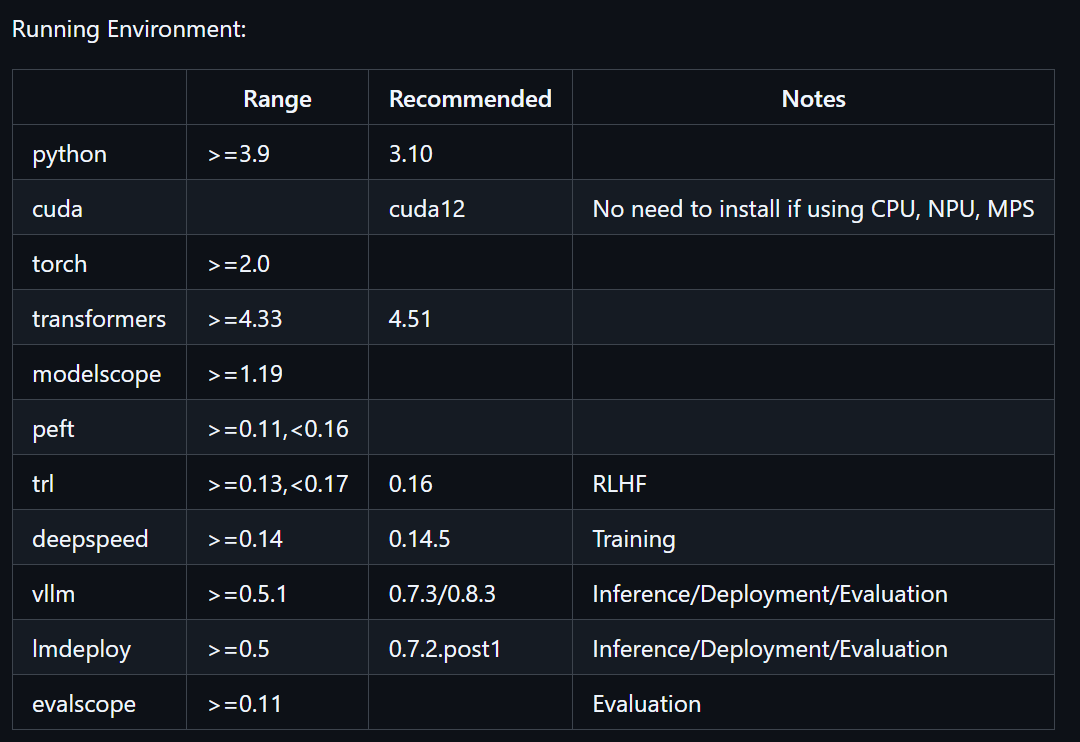The image size is (1080, 742).
Task: Click the '>=0.13,<0.17' range cell
Action: (278, 484)
